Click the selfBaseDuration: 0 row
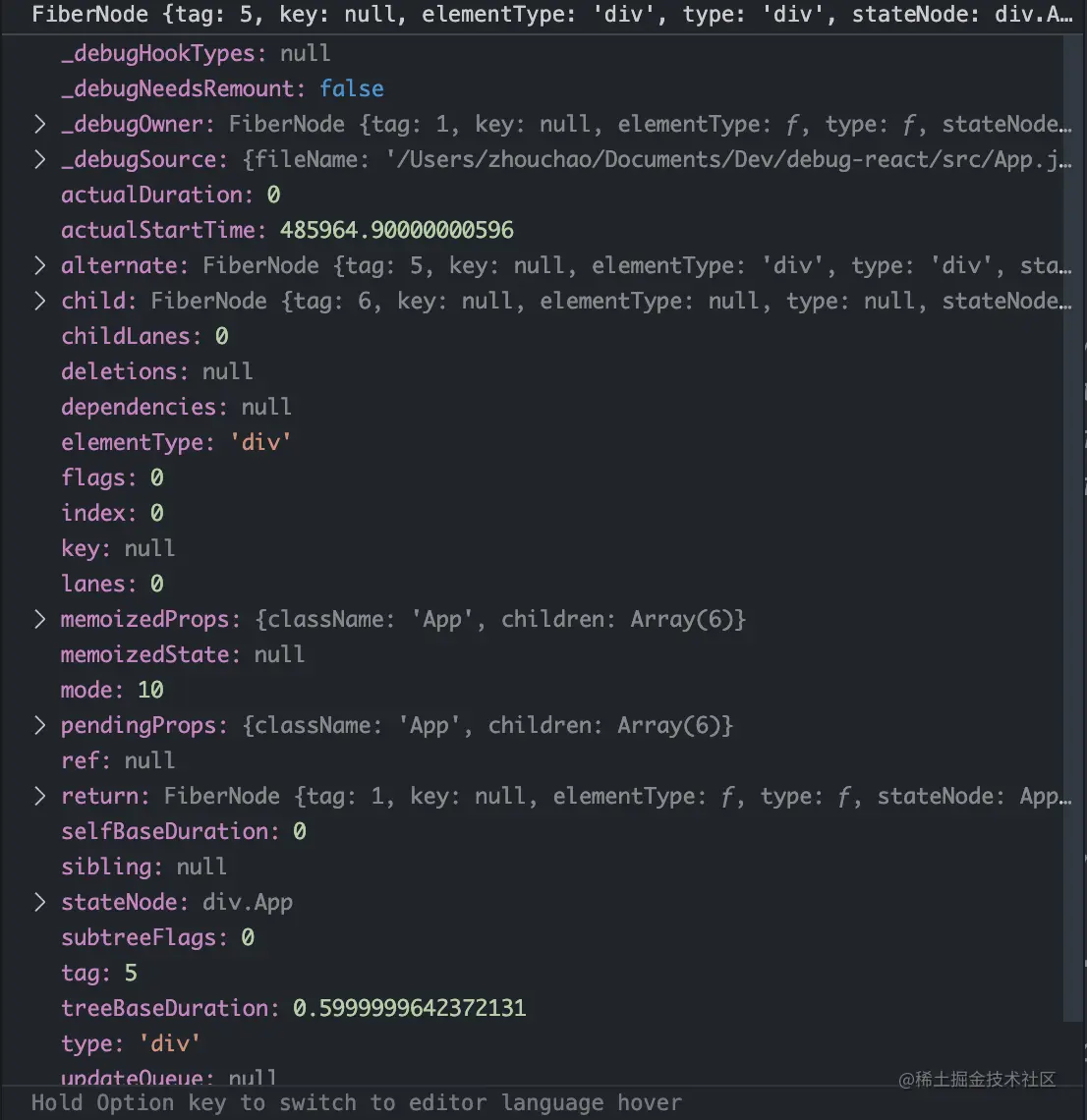The width and height of the screenshot is (1087, 1120). (x=184, y=831)
